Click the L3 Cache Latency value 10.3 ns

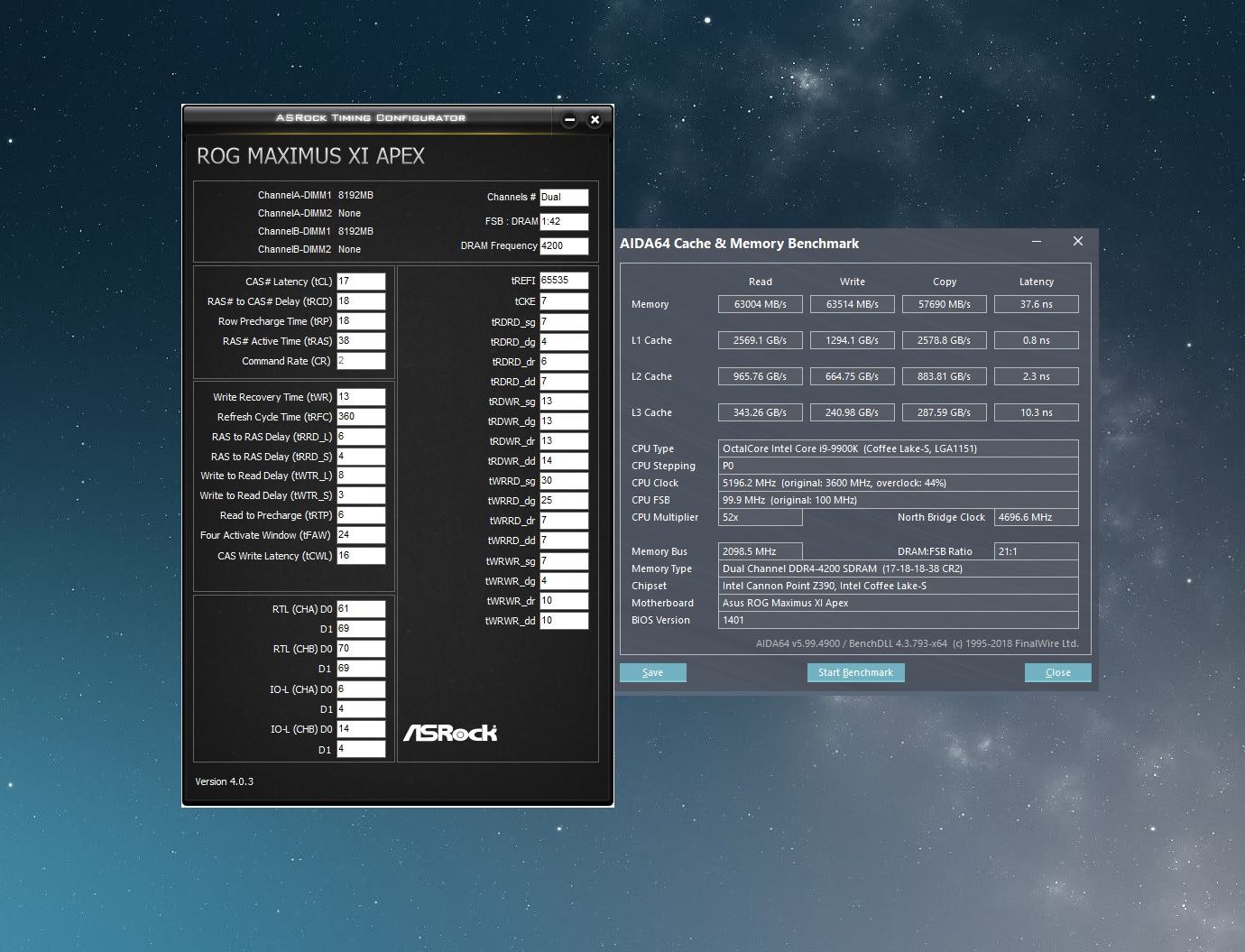click(1037, 412)
